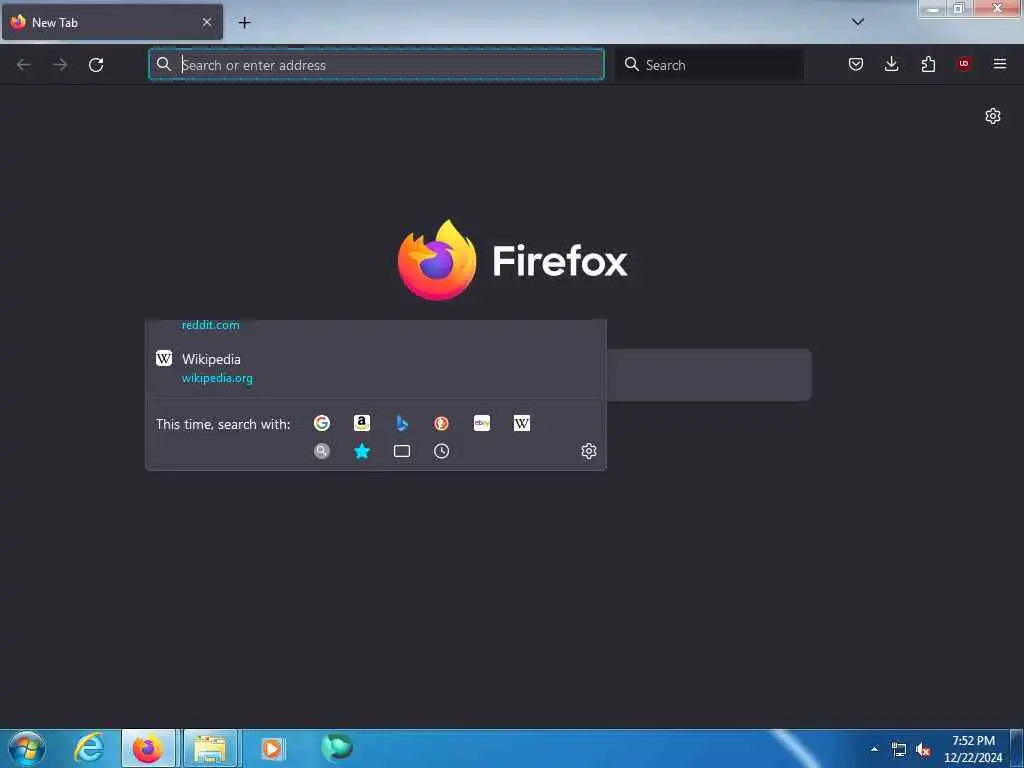The image size is (1024, 768).
Task: Open the uBlock Origin extension icon
Action: (963, 64)
